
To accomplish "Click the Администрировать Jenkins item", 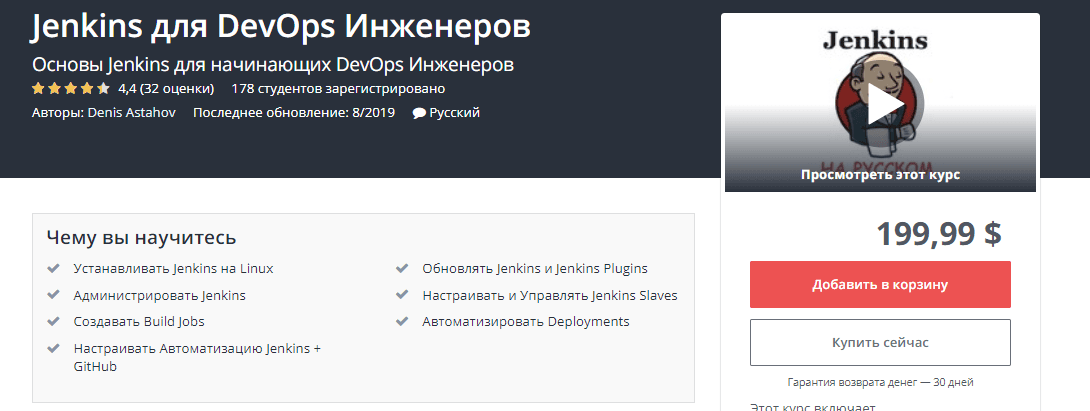I will (159, 296).
